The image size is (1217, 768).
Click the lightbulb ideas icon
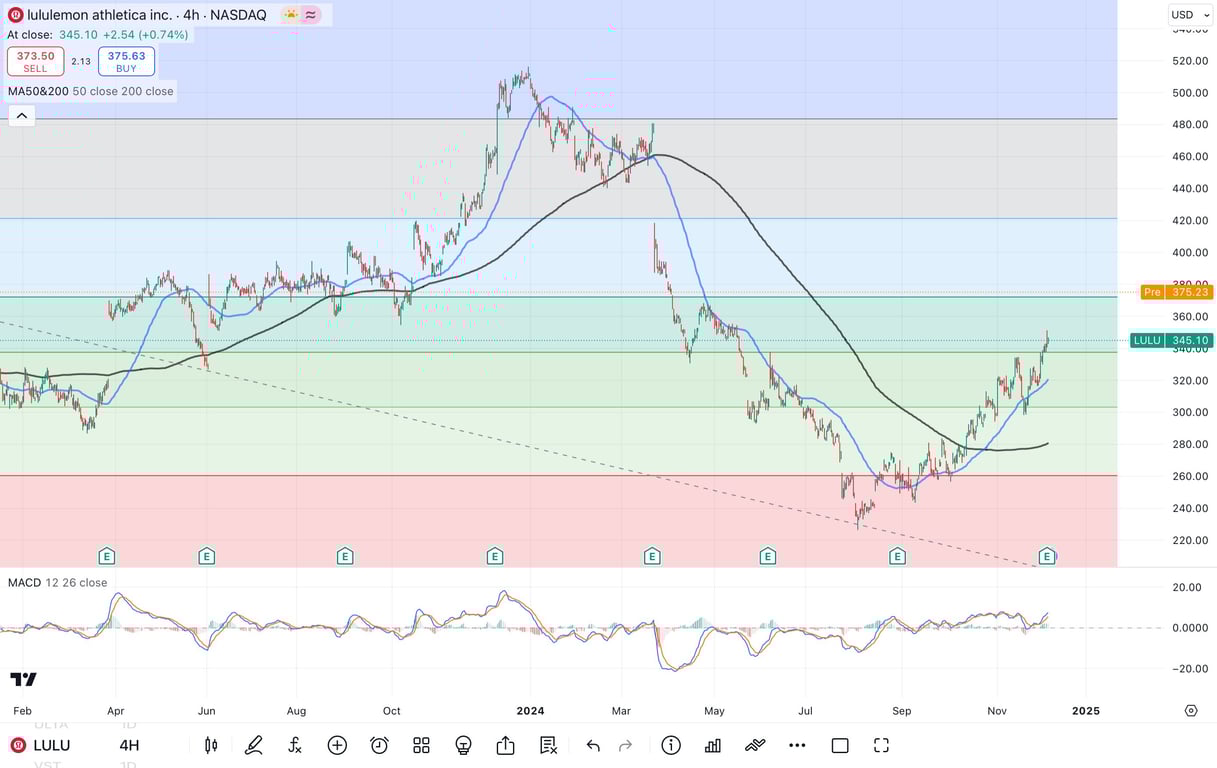(x=463, y=745)
